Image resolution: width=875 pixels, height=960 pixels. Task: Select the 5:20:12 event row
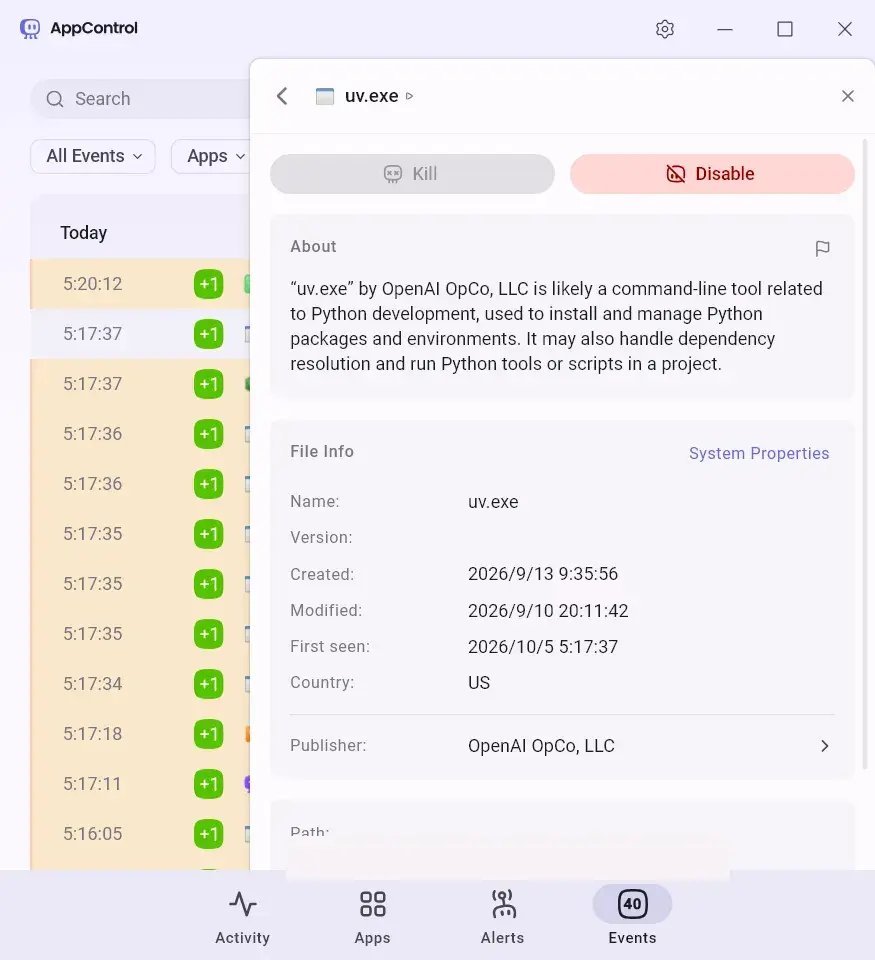[x=140, y=284]
